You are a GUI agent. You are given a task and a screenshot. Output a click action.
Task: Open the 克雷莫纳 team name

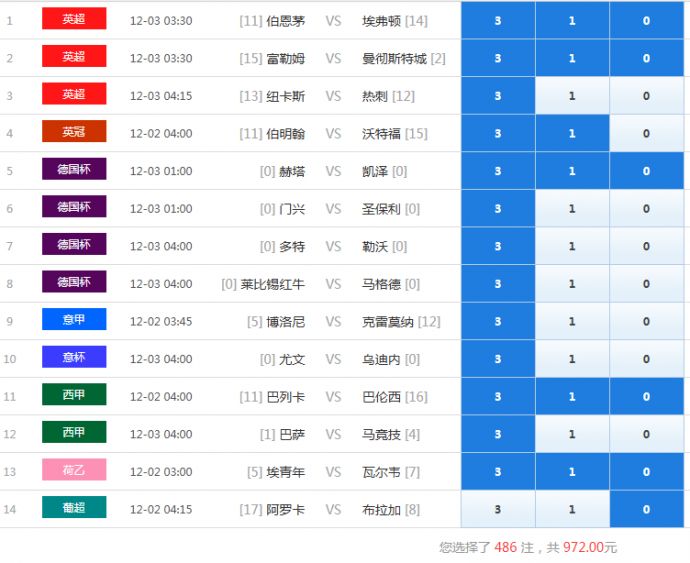pyautogui.click(x=388, y=322)
